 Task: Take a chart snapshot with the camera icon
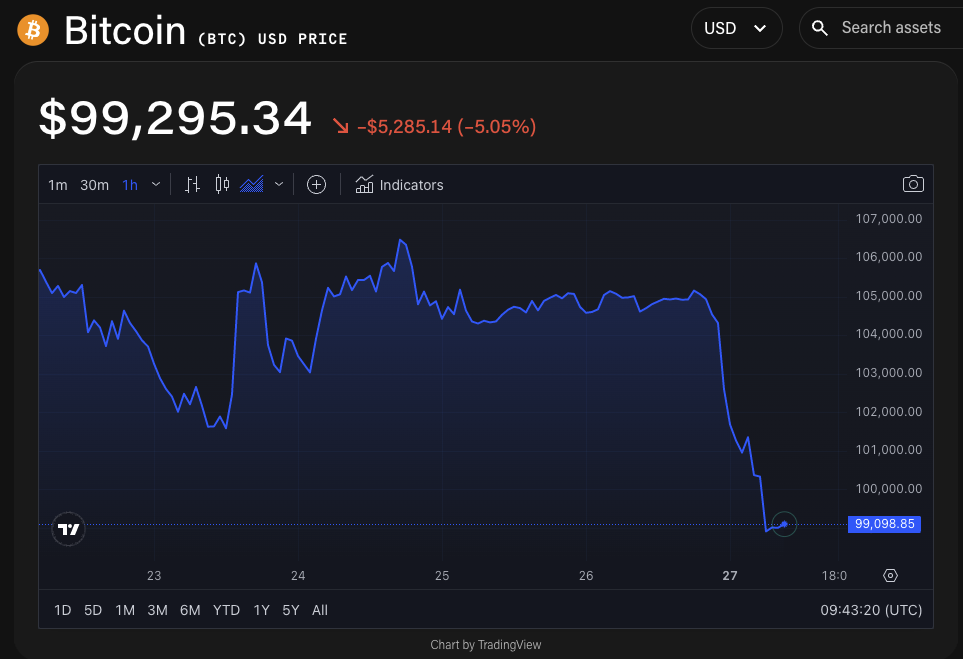click(x=913, y=184)
